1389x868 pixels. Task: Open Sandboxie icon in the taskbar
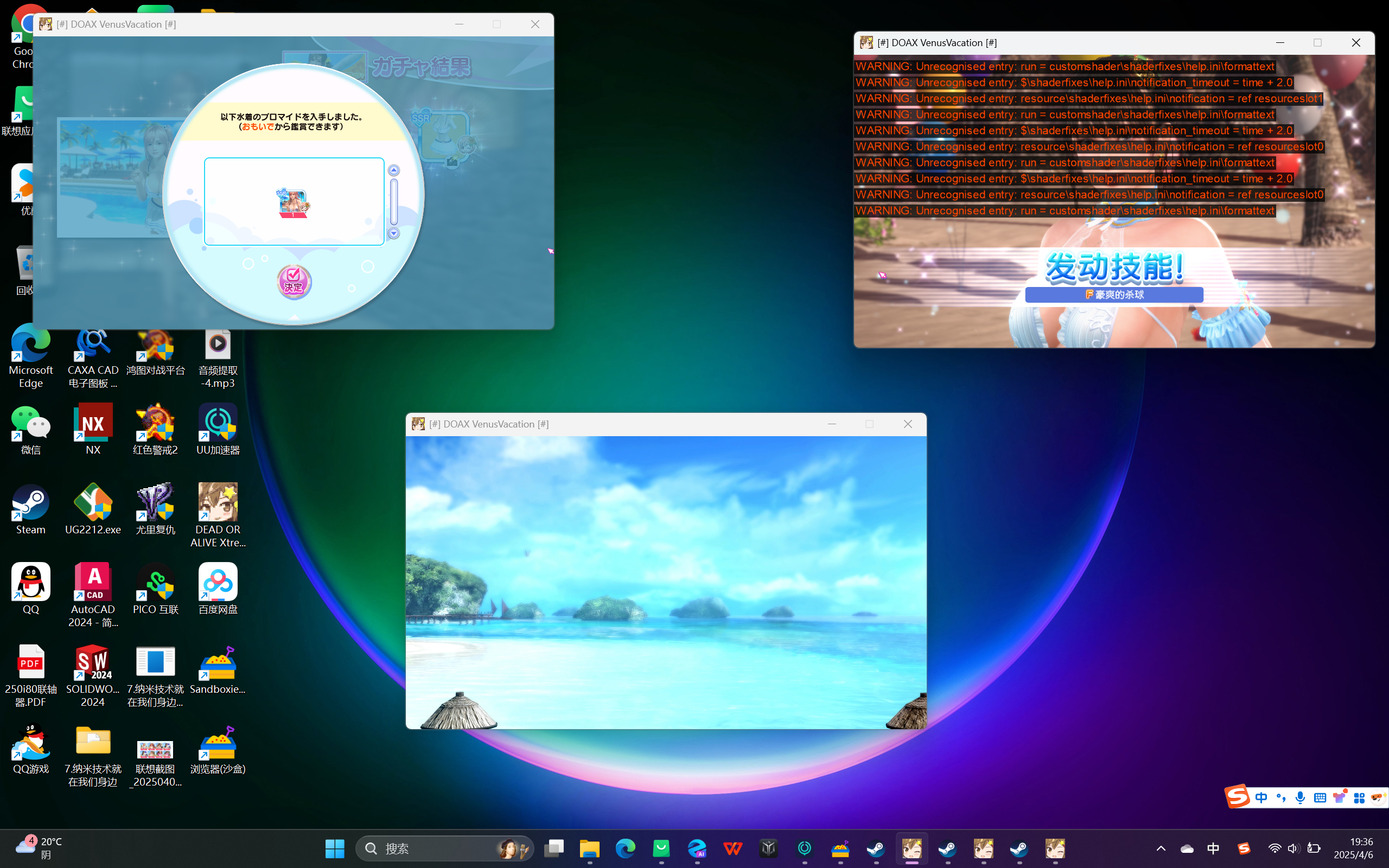point(840,848)
